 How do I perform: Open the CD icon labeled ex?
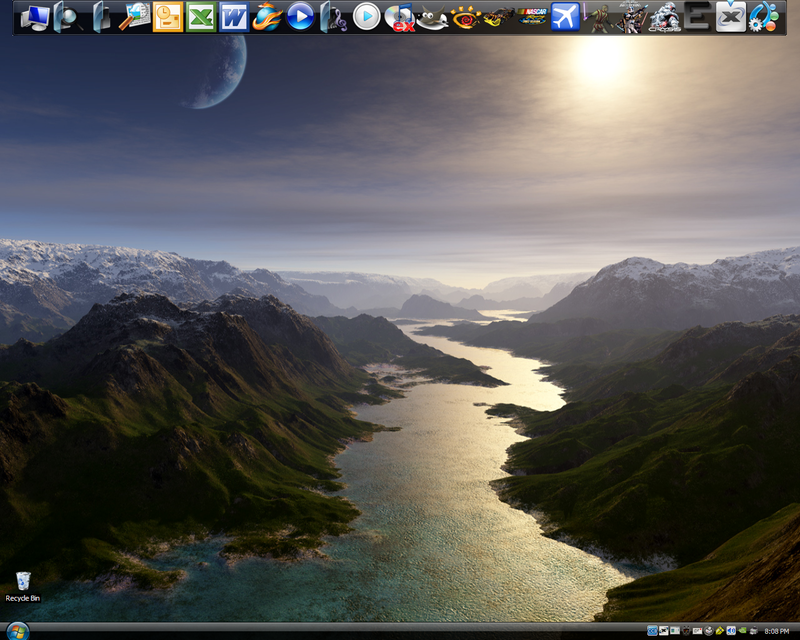tap(399, 18)
